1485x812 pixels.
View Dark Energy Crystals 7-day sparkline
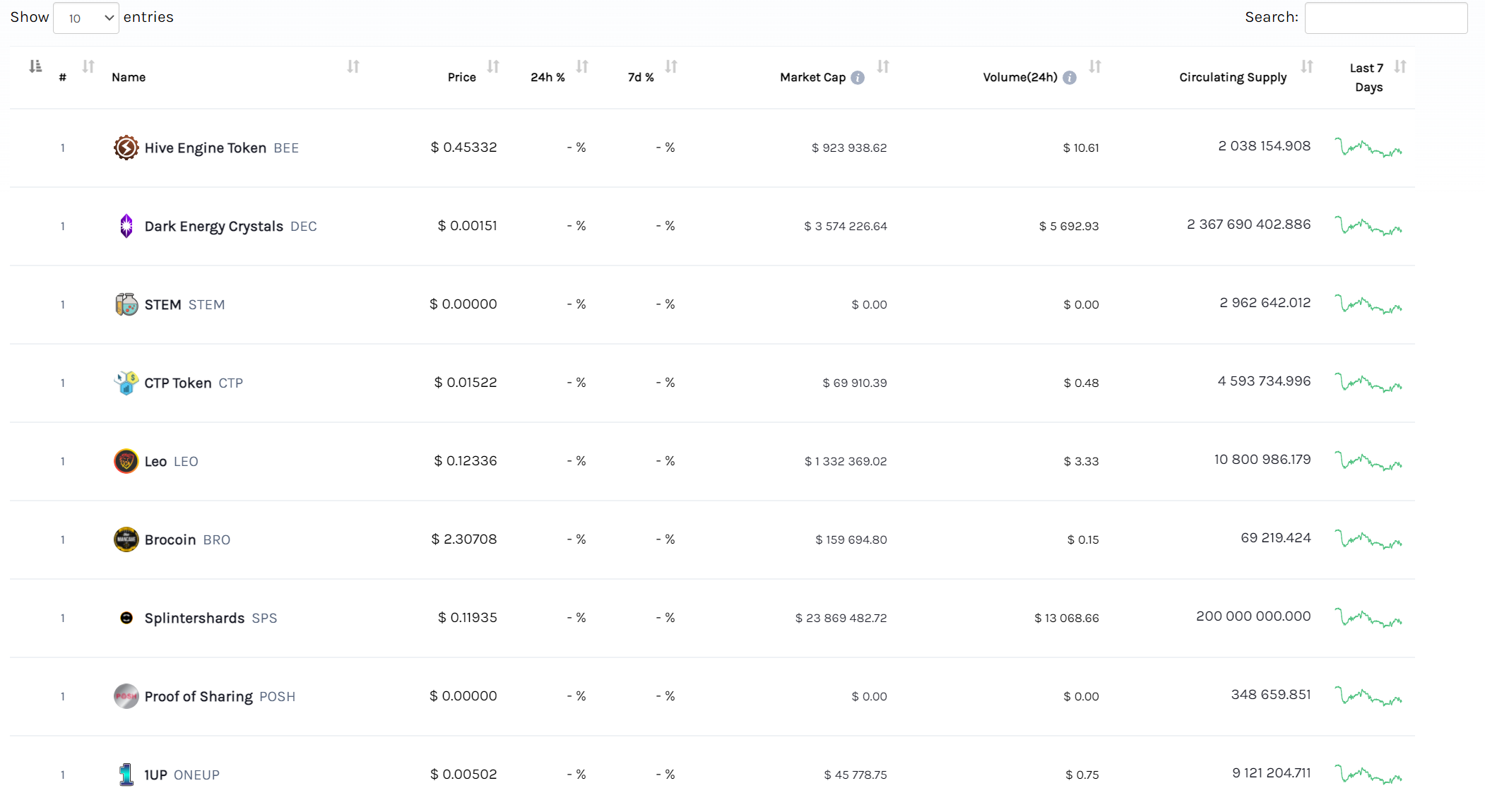[x=1368, y=226]
